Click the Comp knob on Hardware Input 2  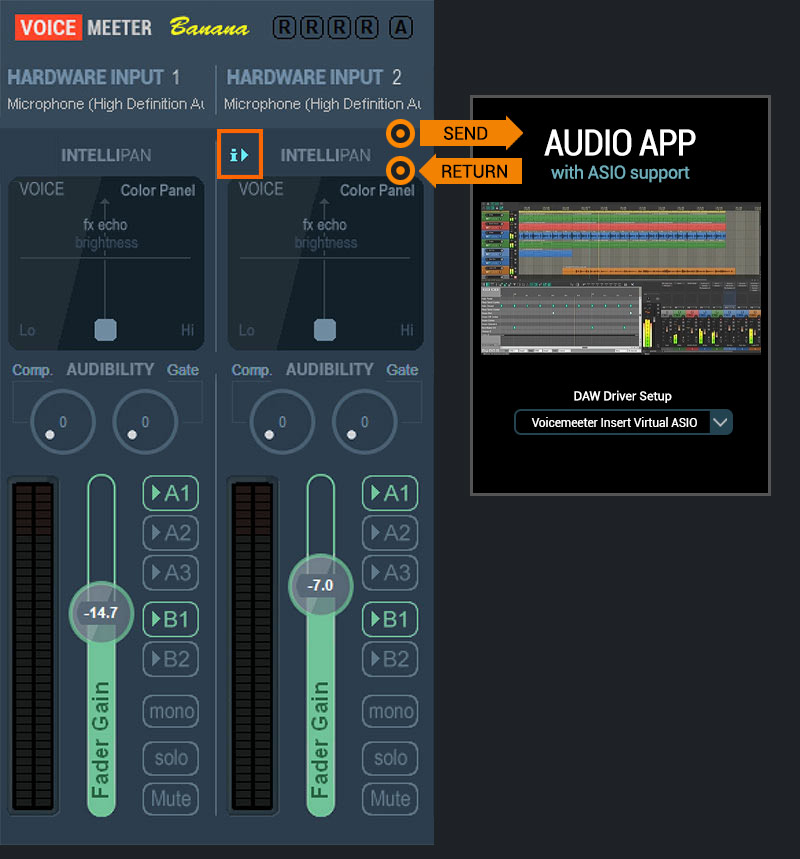[282, 421]
